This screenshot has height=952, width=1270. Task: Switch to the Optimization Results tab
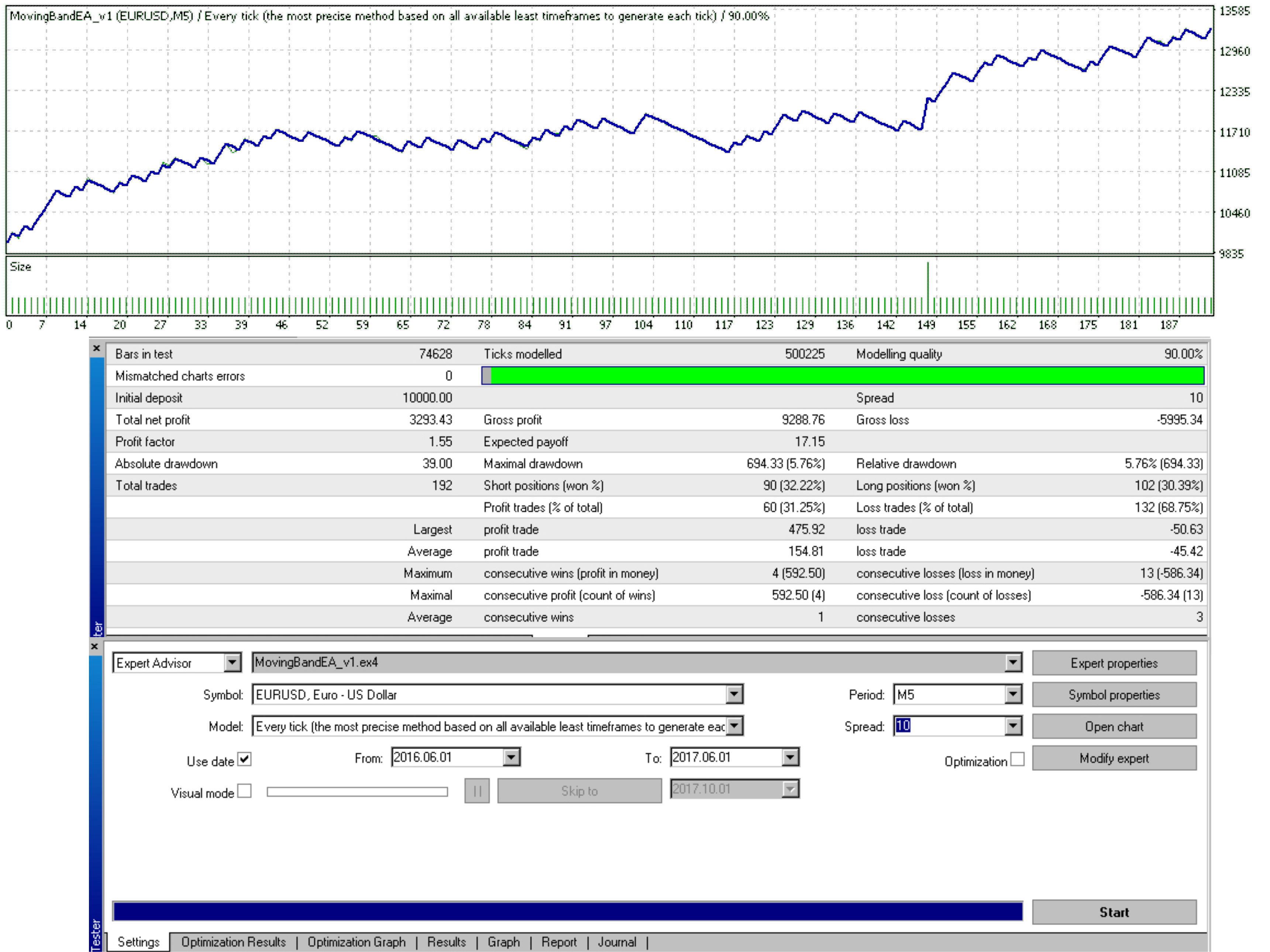pyautogui.click(x=233, y=942)
